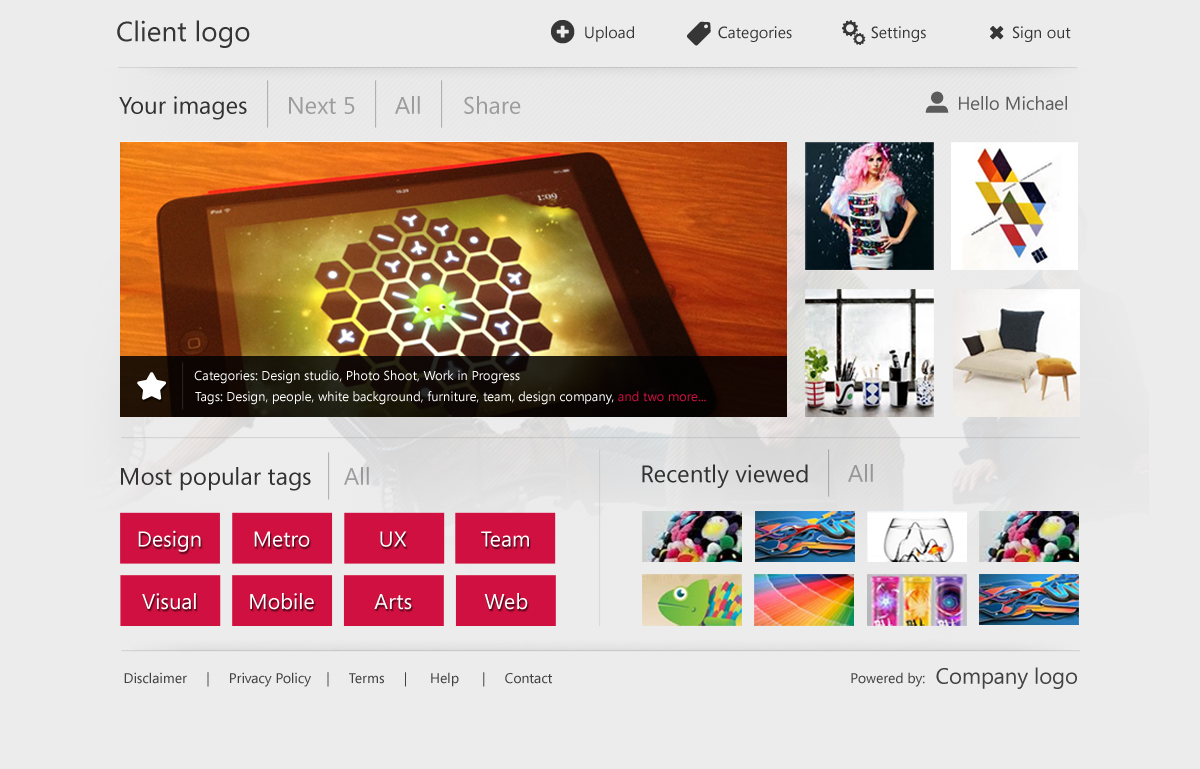
Task: Open the Share tab
Action: (x=492, y=106)
